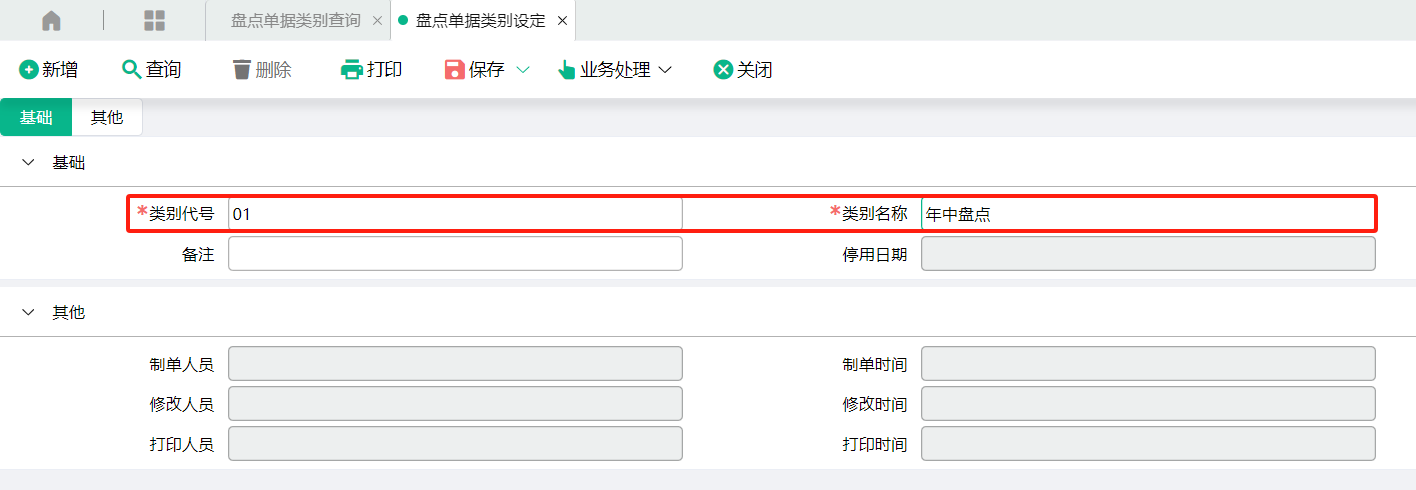Open the app grid menu icon
The width and height of the screenshot is (1416, 490).
coord(155,20)
